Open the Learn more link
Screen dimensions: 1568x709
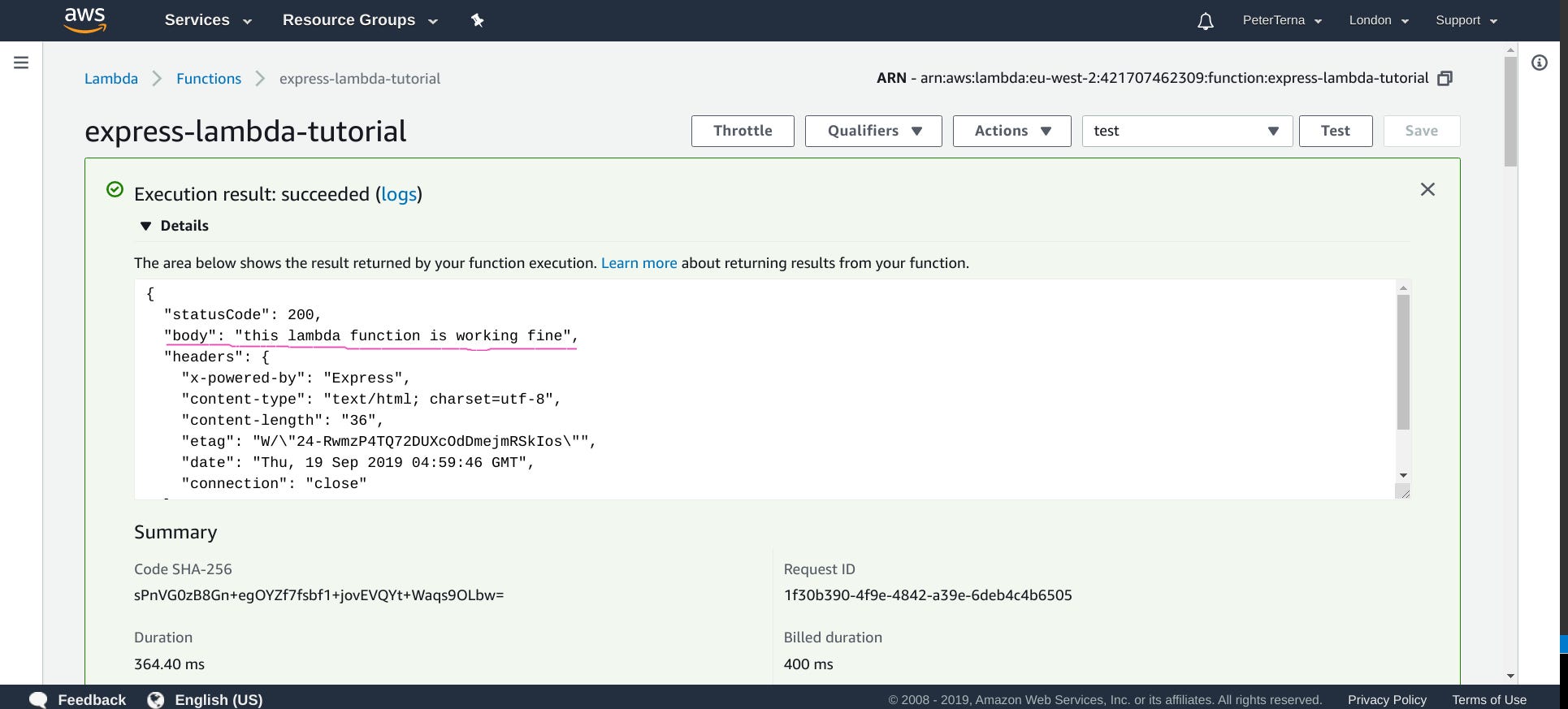[x=639, y=263]
